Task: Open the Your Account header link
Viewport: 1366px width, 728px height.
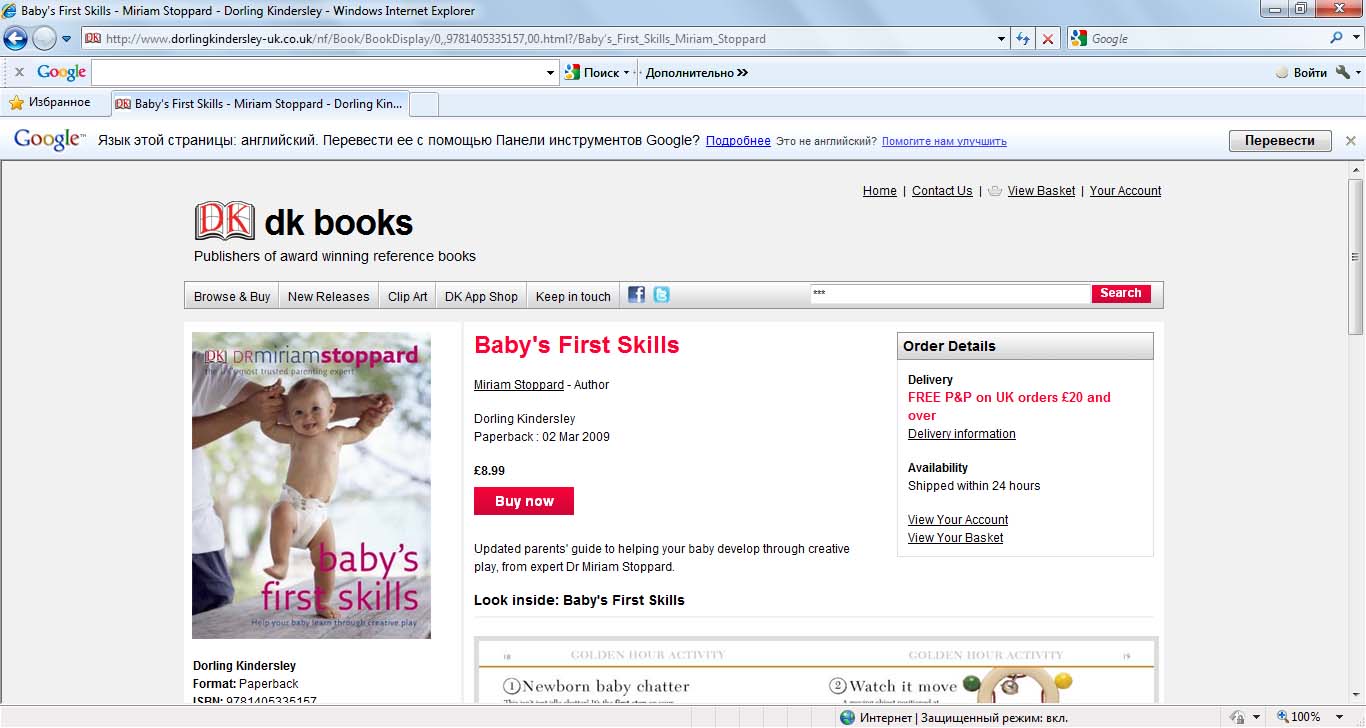Action: 1126,191
